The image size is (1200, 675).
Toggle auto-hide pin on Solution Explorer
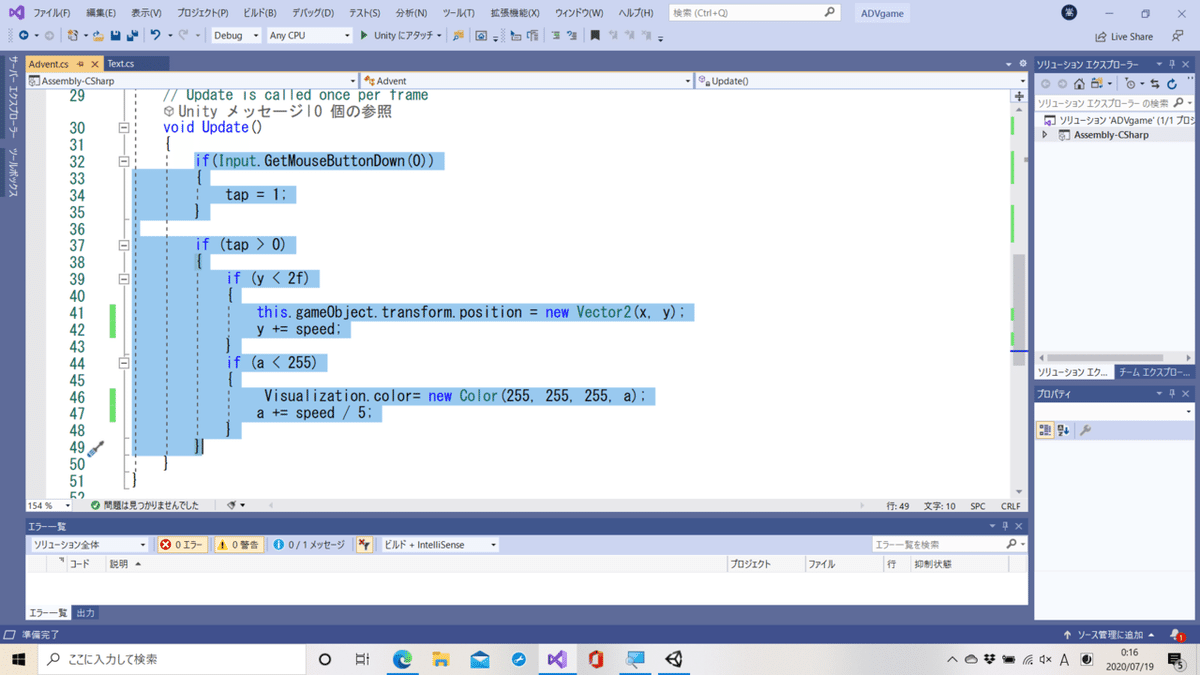point(1173,64)
